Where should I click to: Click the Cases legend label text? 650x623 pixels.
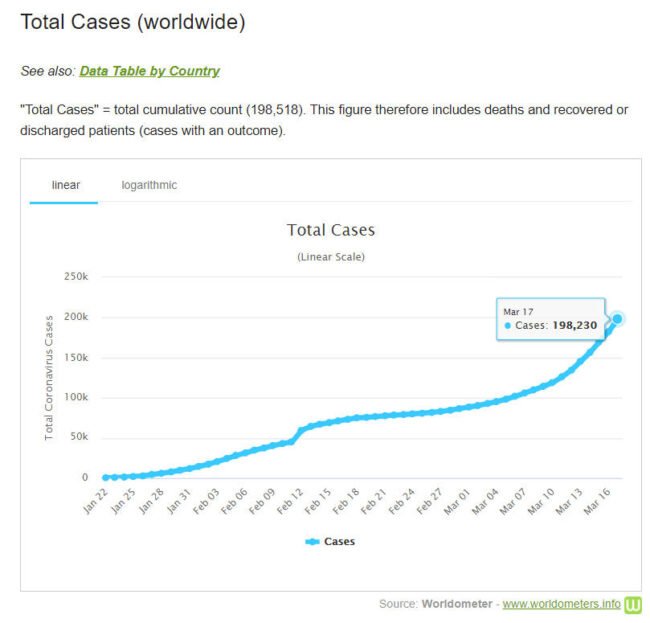(x=339, y=541)
